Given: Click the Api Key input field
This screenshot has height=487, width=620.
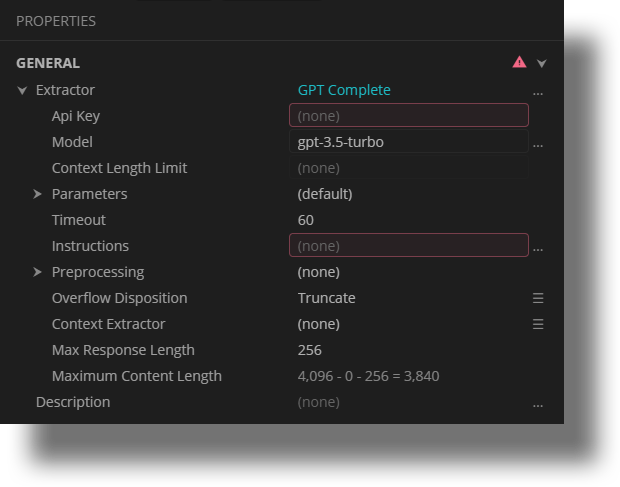Looking at the screenshot, I should [x=408, y=116].
